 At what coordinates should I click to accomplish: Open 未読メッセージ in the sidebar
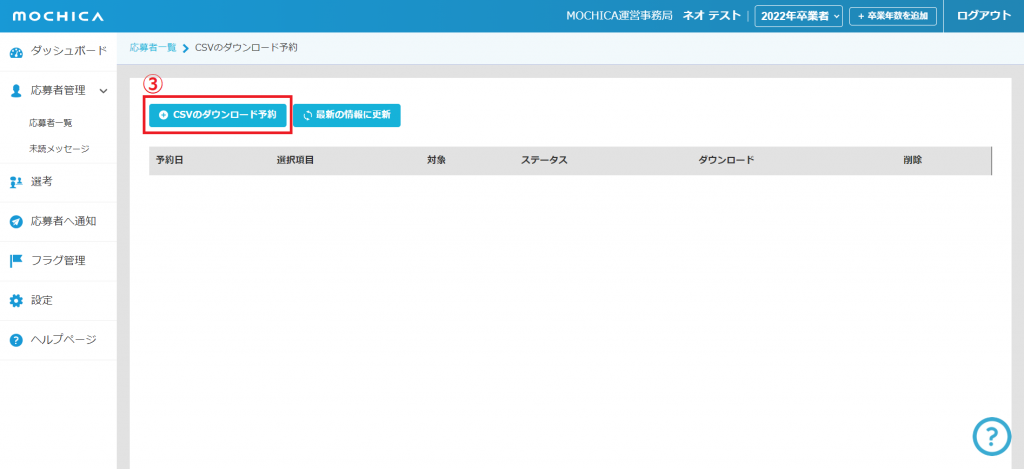click(59, 149)
